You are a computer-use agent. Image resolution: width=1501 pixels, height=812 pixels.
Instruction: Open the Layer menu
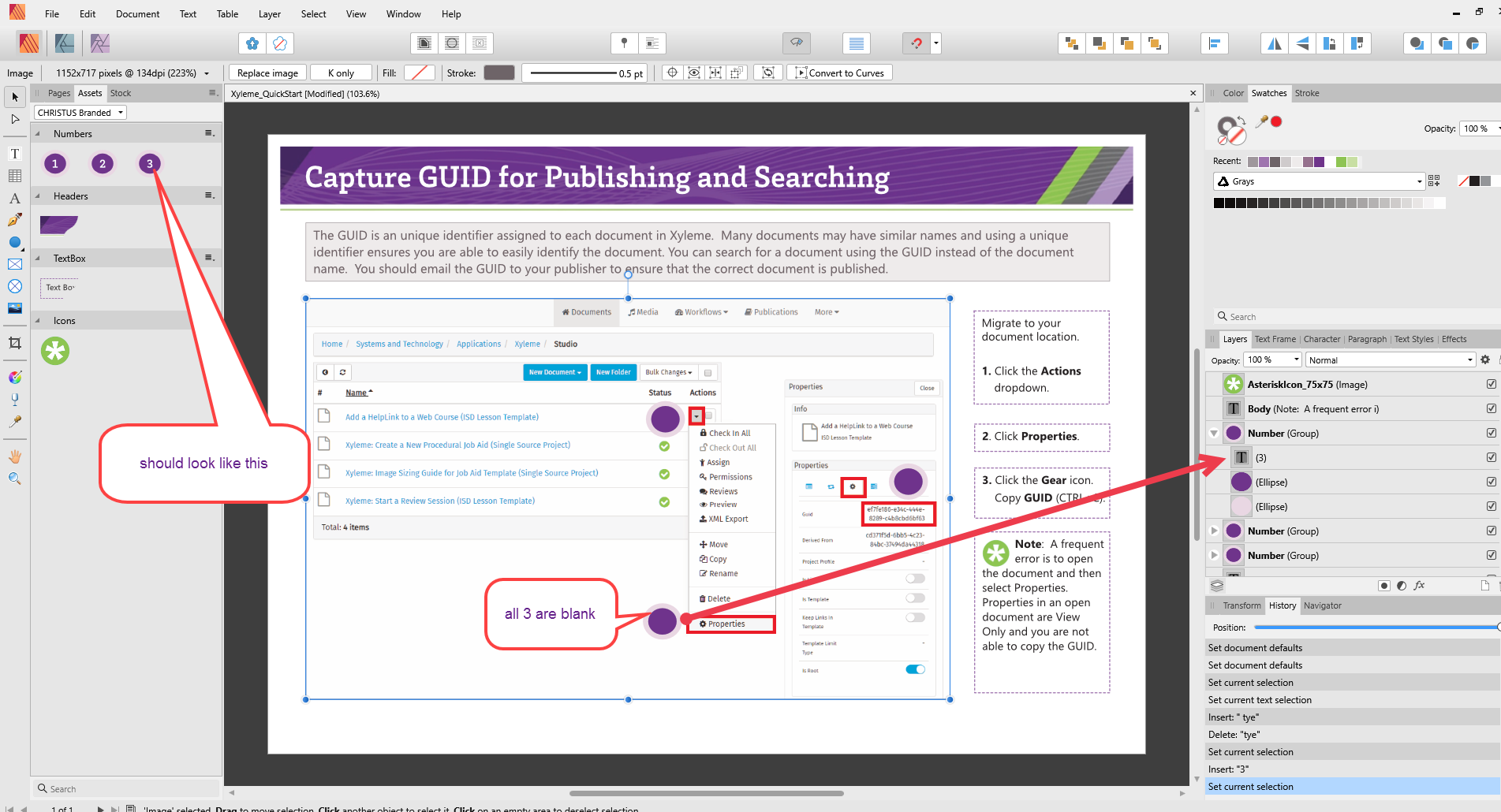tap(269, 13)
